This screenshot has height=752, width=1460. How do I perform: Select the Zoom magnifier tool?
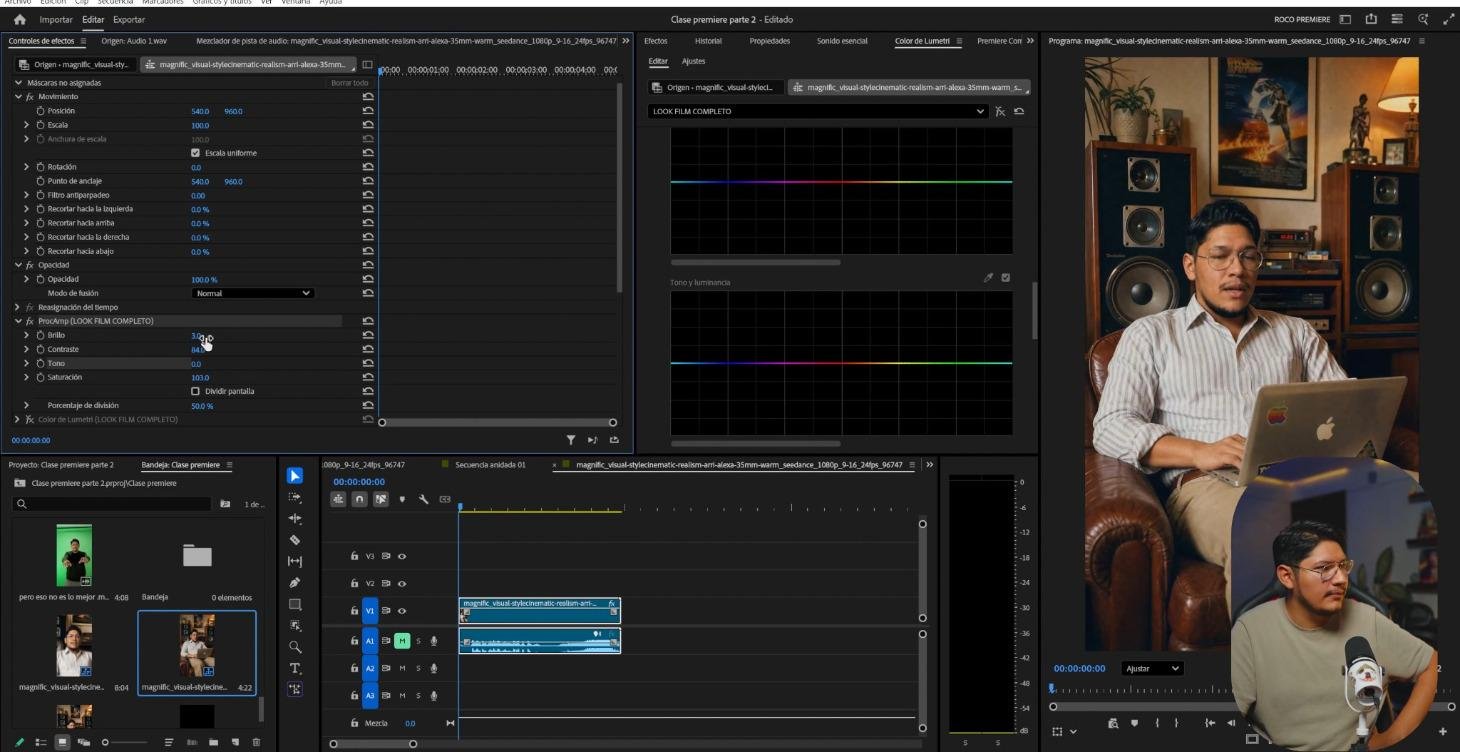tap(295, 647)
